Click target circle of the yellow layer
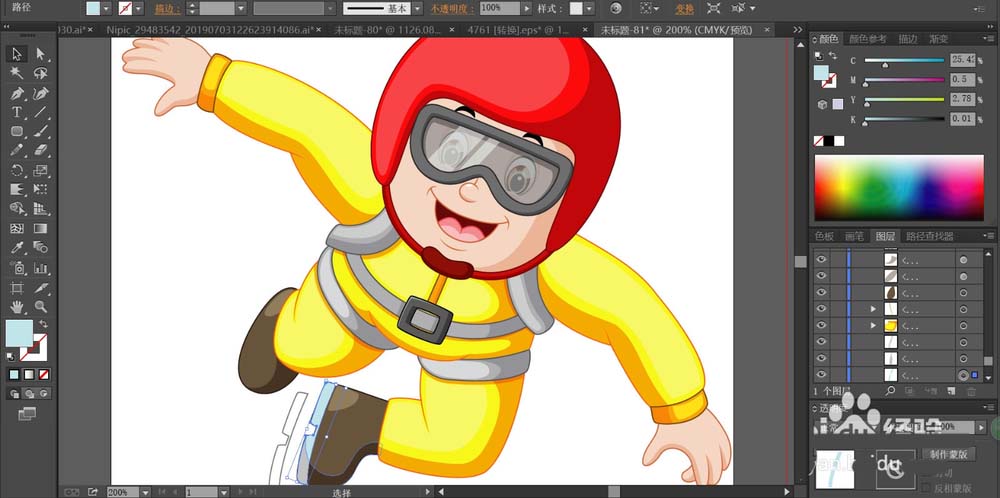Viewport: 1000px width, 498px height. (x=963, y=325)
